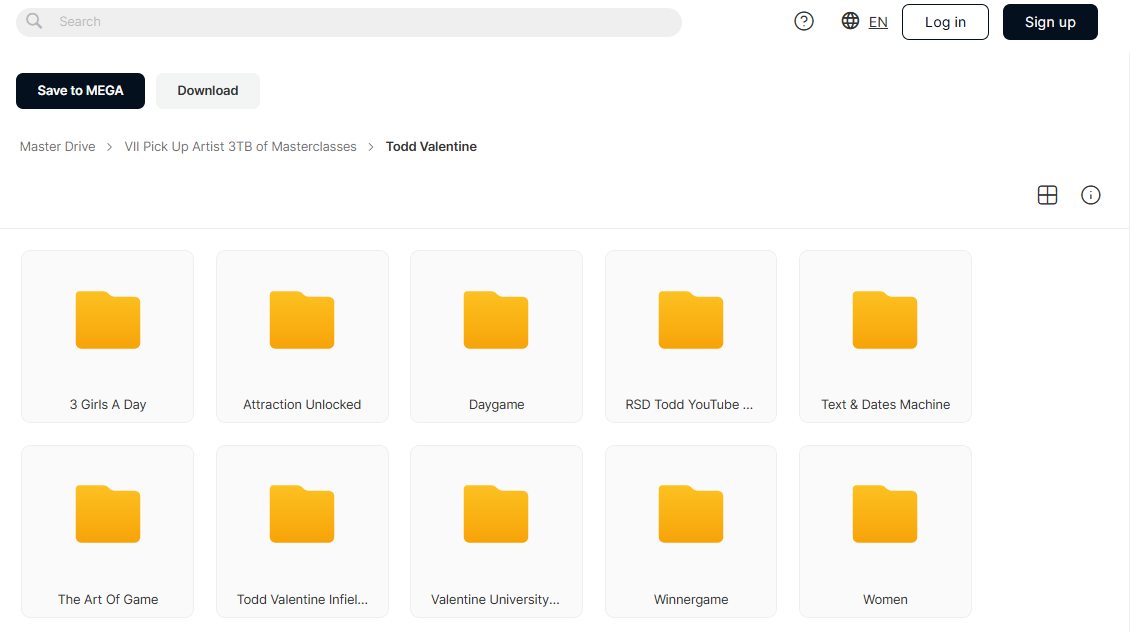The height and width of the screenshot is (632, 1130).
Task: Open the Text & Dates Machine folder icon
Action: 885,320
